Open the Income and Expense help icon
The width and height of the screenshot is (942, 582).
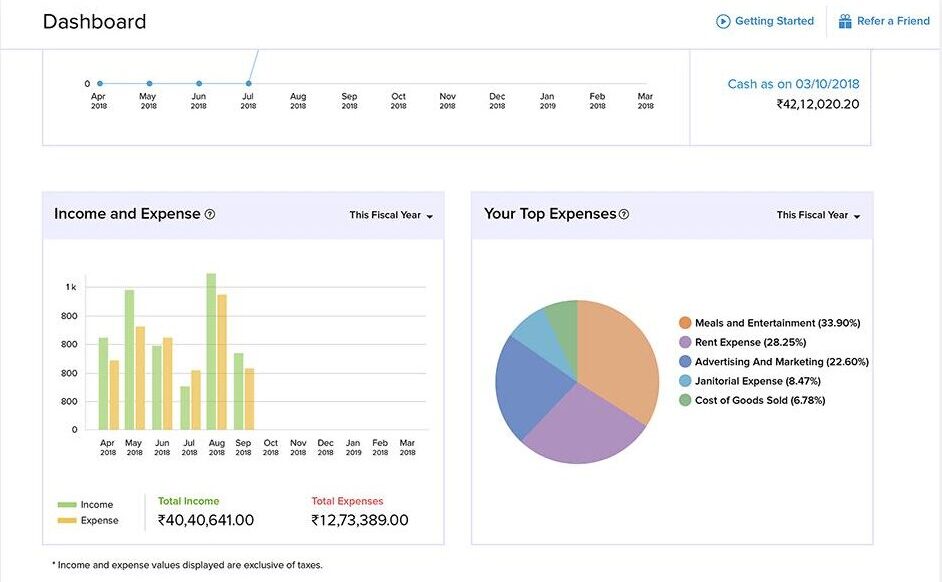tap(208, 213)
